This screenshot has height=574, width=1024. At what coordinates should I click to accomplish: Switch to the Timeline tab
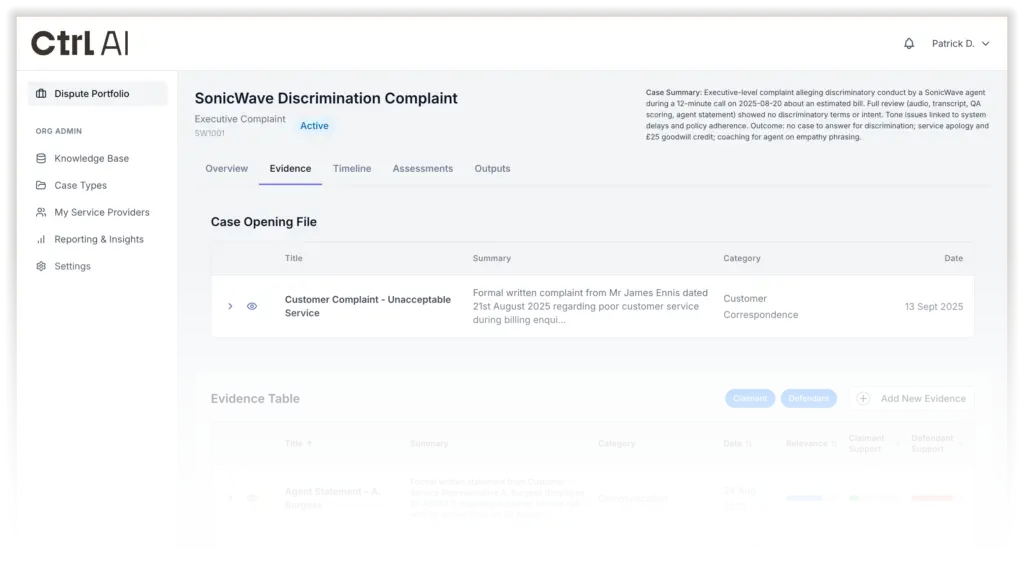click(352, 169)
